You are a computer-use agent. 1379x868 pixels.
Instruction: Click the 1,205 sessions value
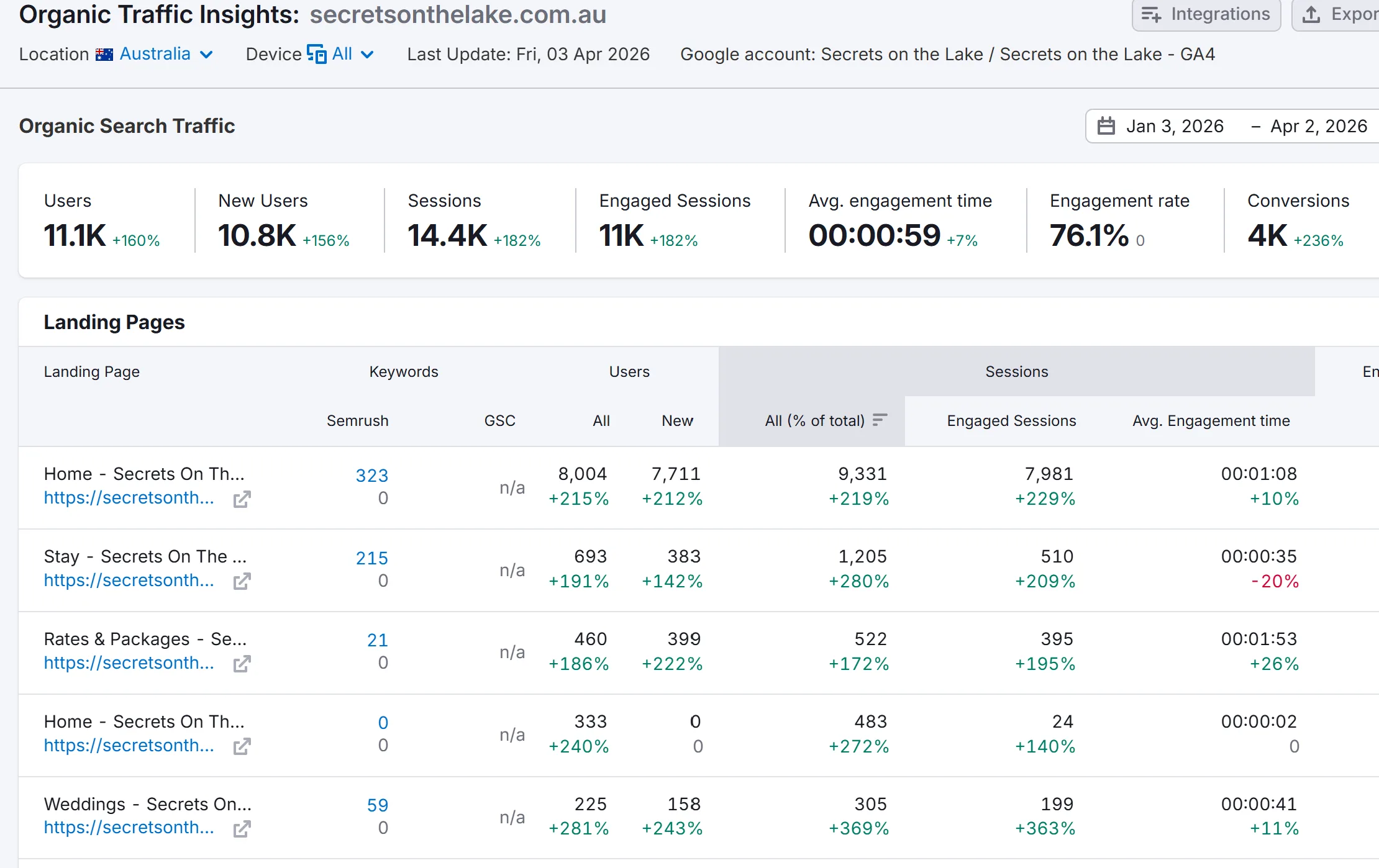862,557
